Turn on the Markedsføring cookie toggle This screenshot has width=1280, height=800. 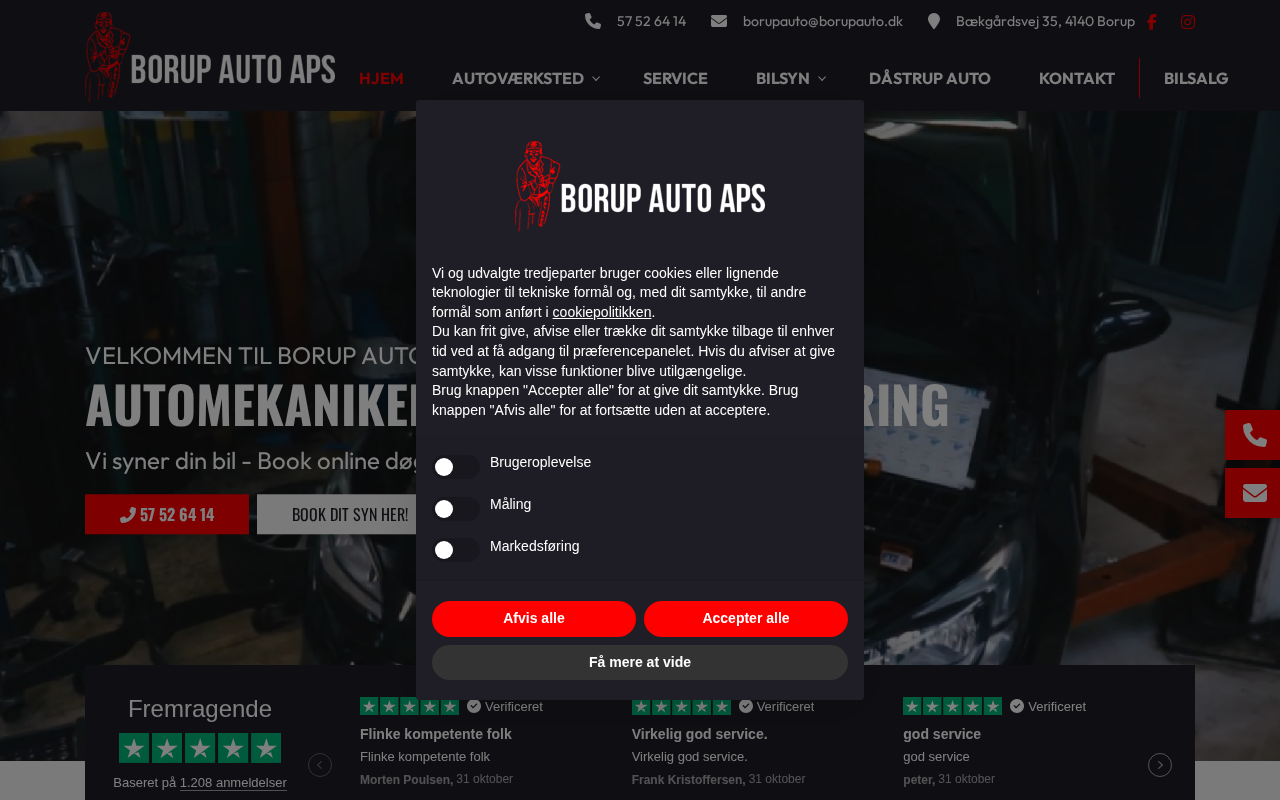click(x=456, y=550)
